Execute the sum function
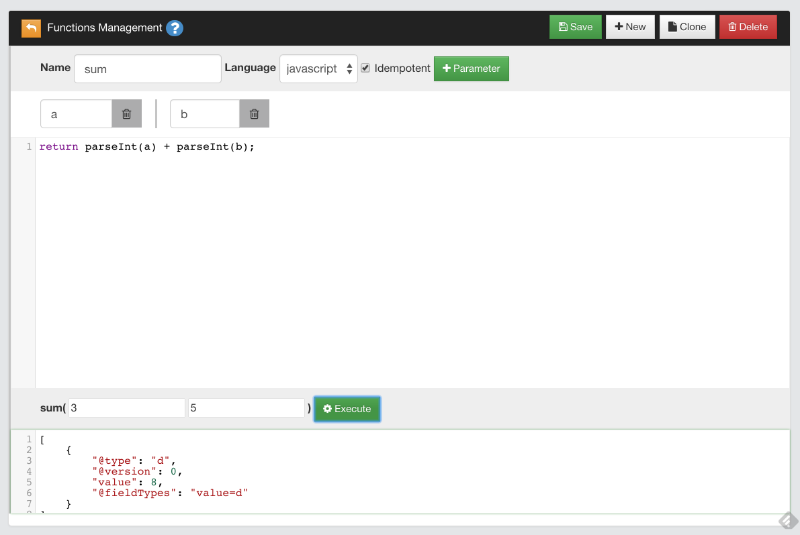 [347, 408]
